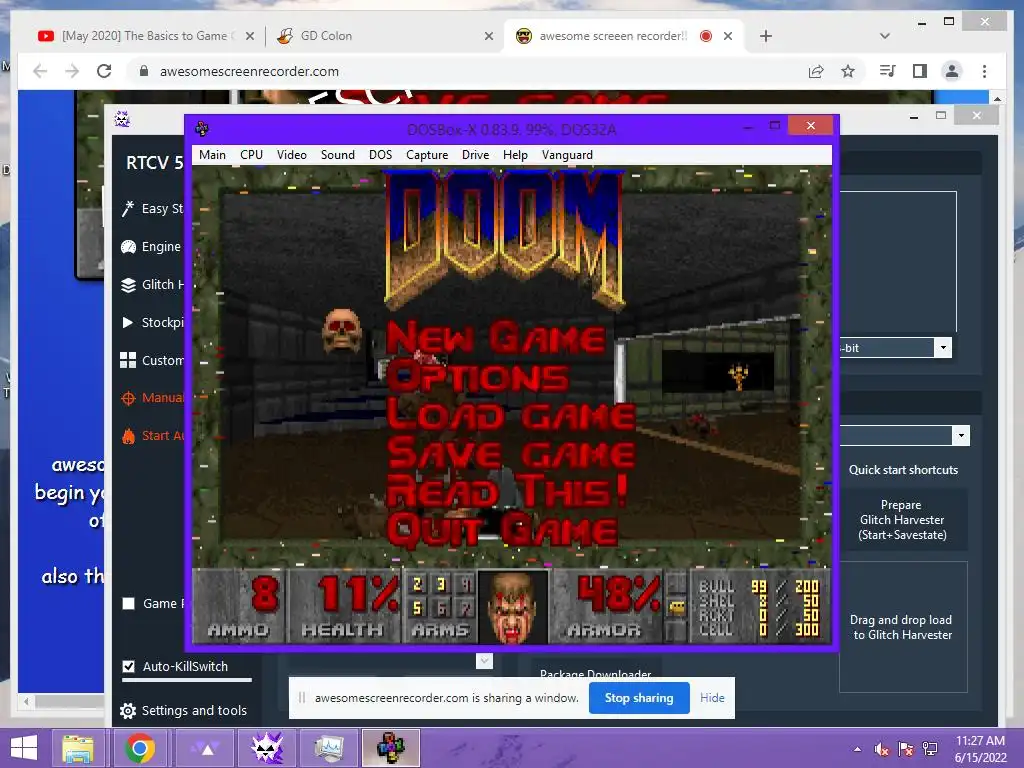The image size is (1024, 768).
Task: Open a new Chrome tab
Action: (x=766, y=36)
